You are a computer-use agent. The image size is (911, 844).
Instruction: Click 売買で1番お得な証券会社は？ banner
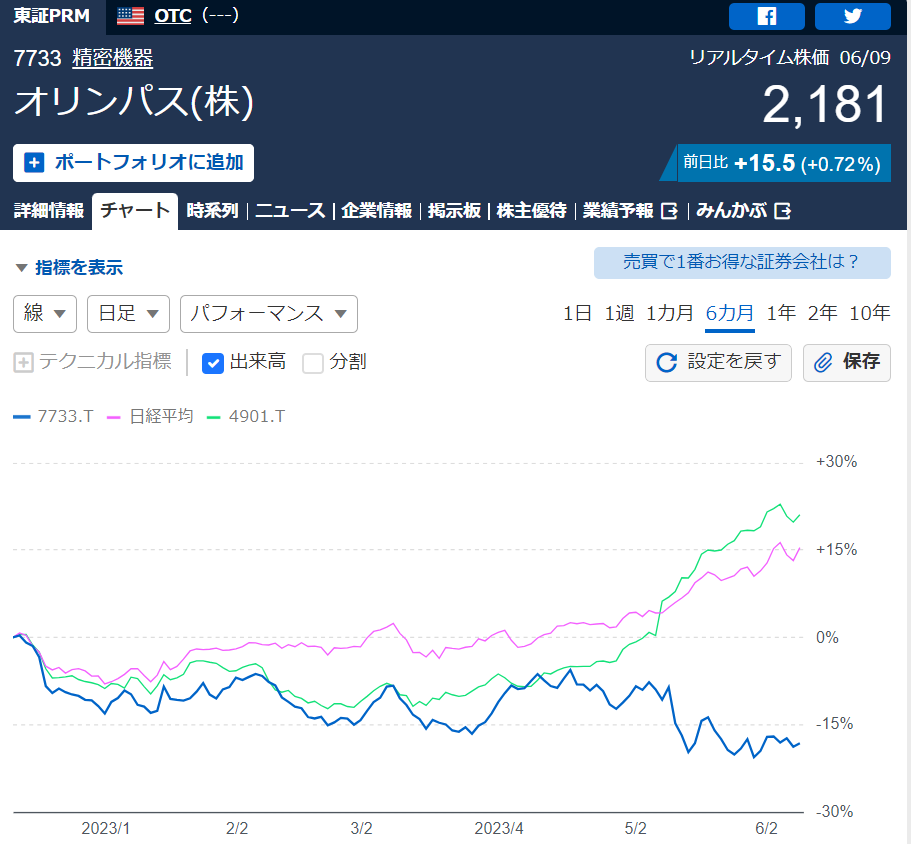click(x=741, y=263)
